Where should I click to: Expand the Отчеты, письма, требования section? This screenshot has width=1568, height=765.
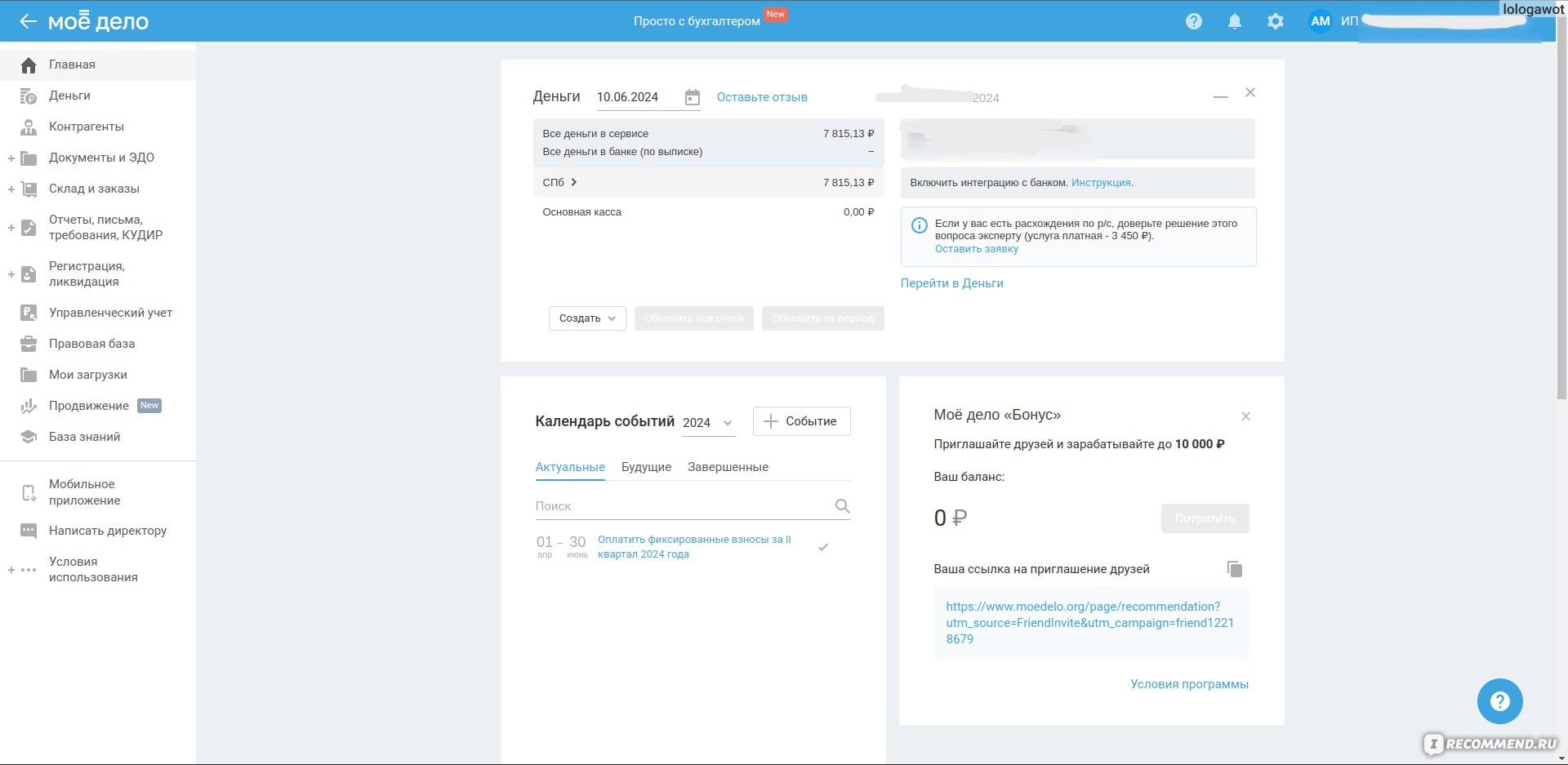[x=11, y=228]
